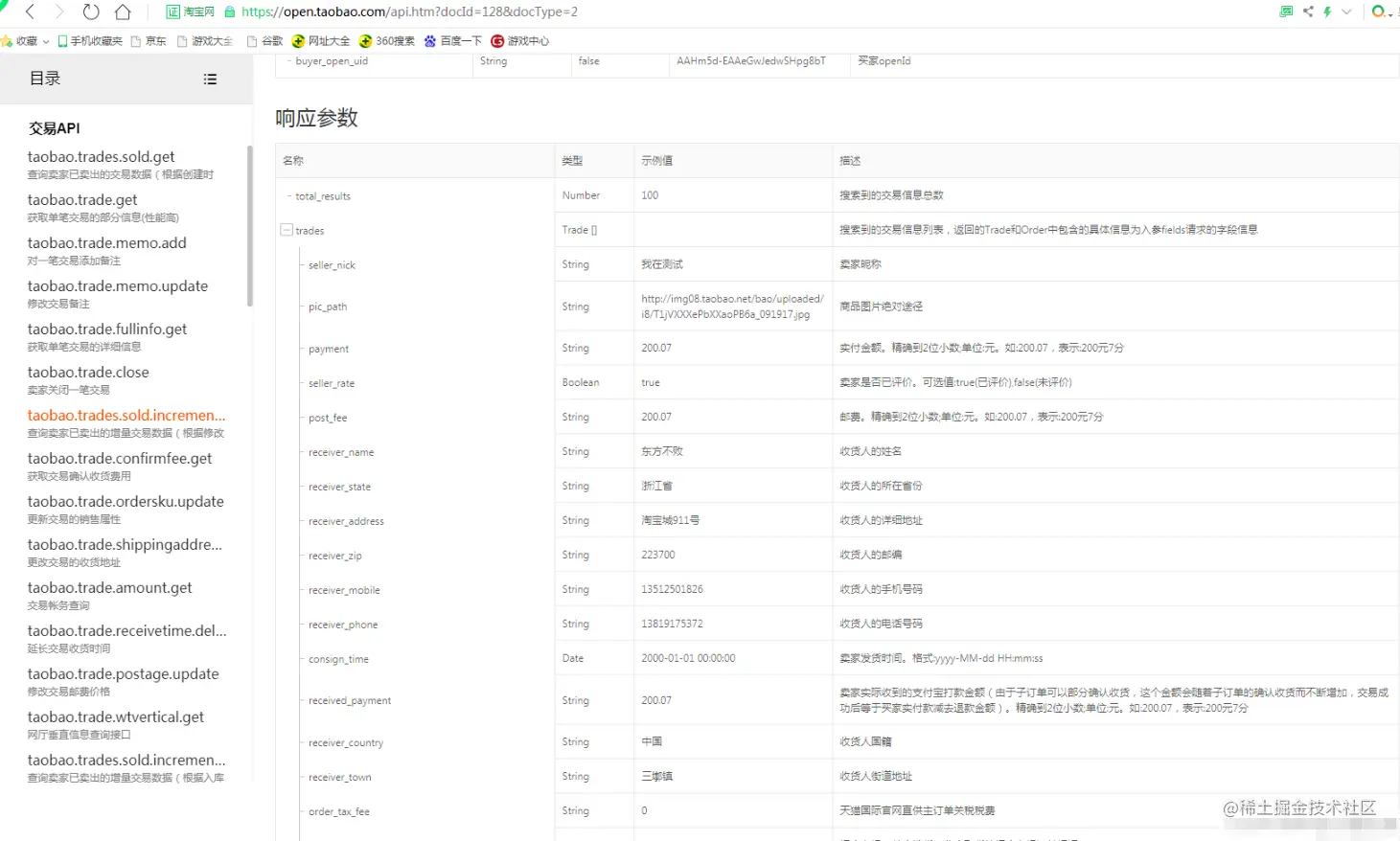Viewport: 1400px width, 841px height.
Task: Open taobao.trades.sold.get API doc
Action: [x=101, y=156]
